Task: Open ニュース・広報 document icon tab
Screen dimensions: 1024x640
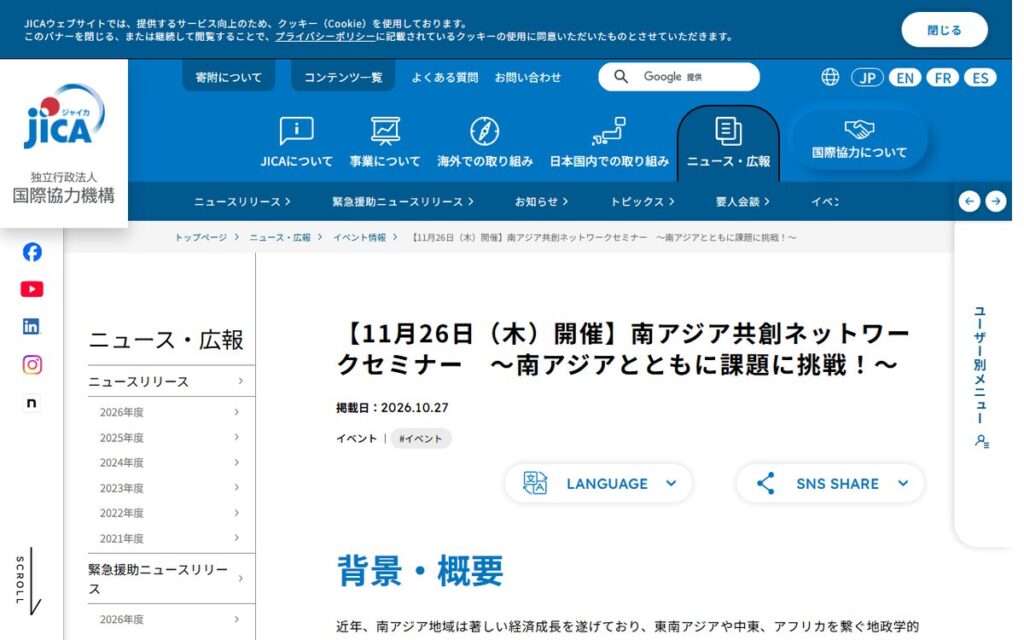Action: pyautogui.click(x=728, y=144)
